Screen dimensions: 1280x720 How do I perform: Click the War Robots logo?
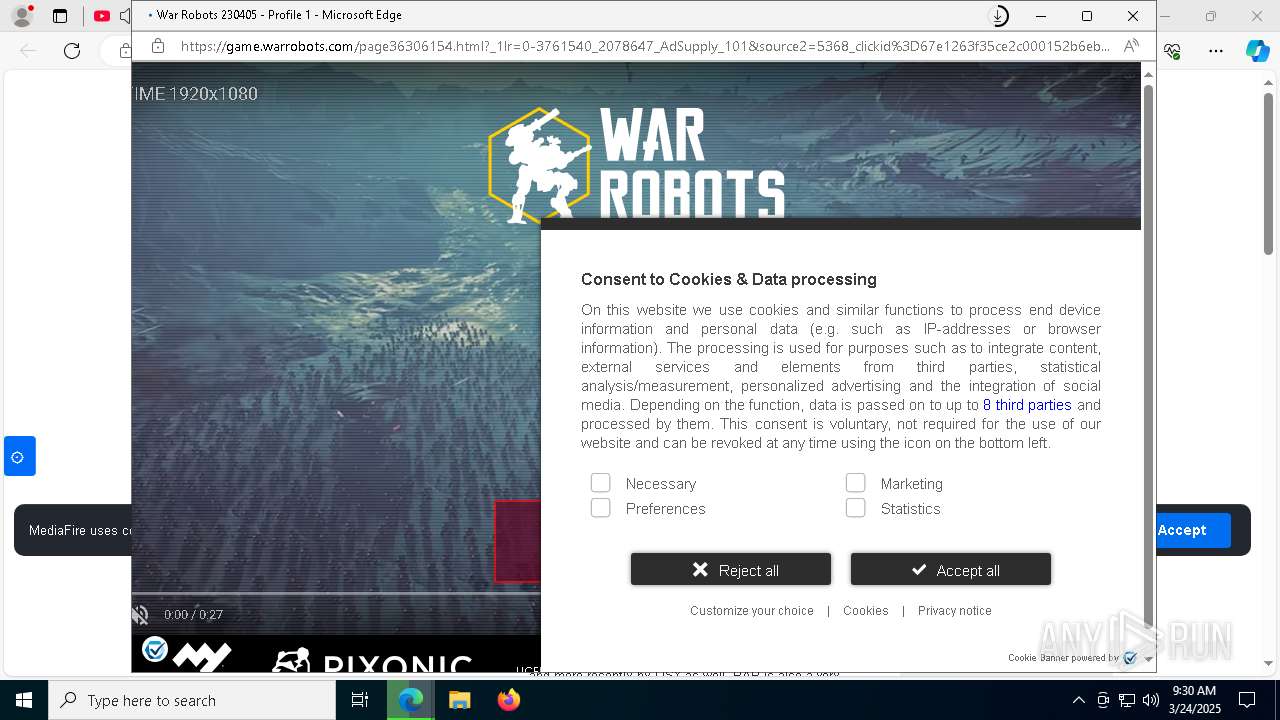(637, 163)
